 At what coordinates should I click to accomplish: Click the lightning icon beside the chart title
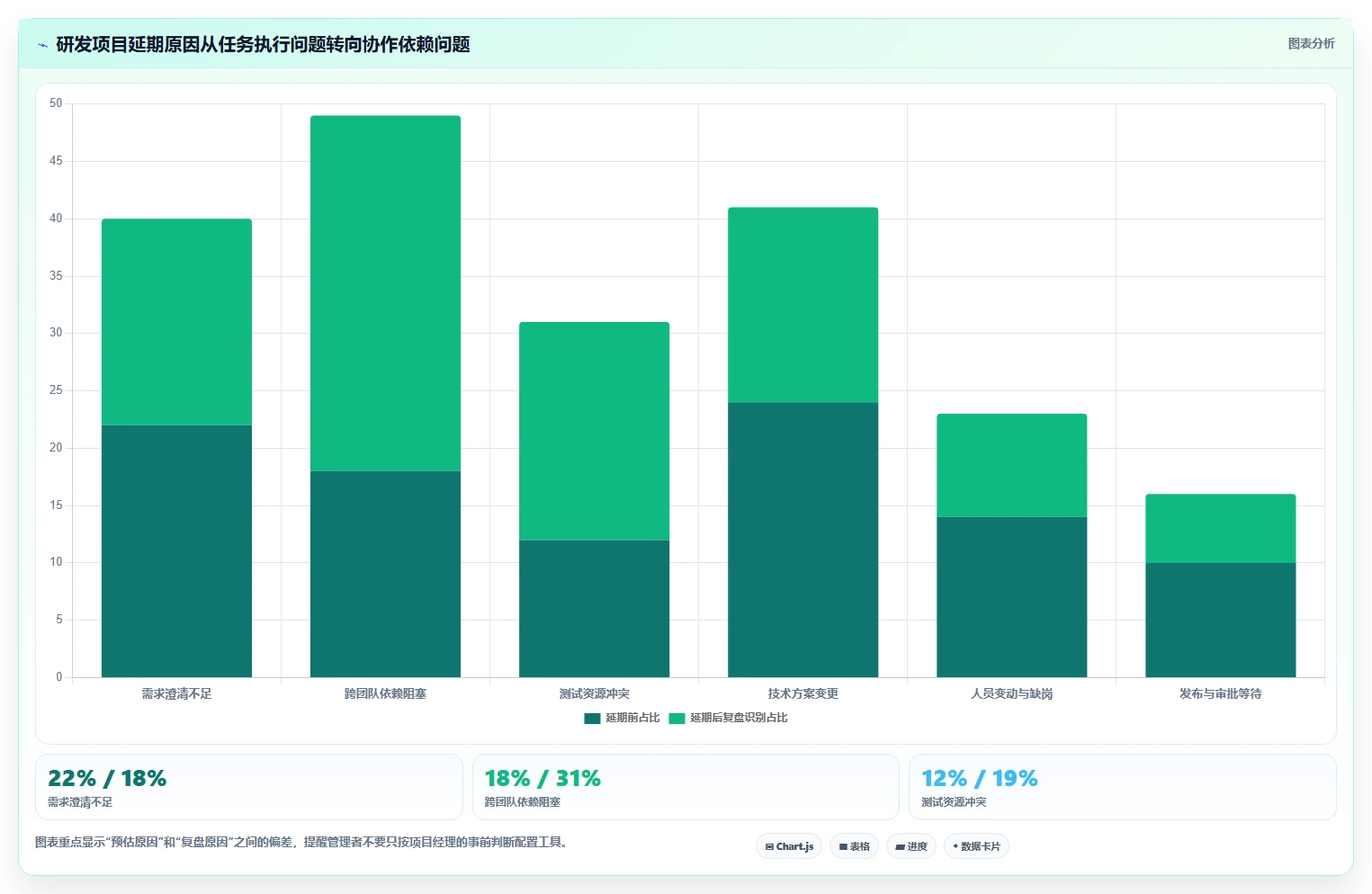[x=42, y=45]
